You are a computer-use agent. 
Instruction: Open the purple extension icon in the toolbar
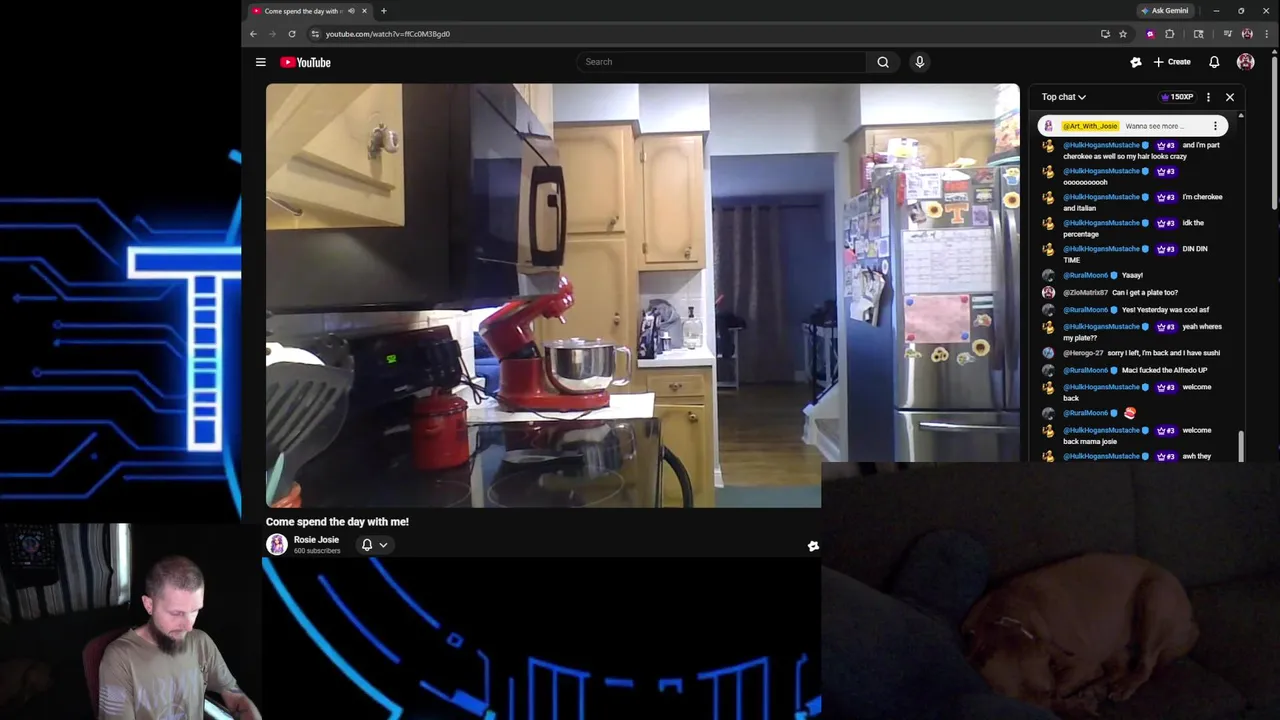1150,34
